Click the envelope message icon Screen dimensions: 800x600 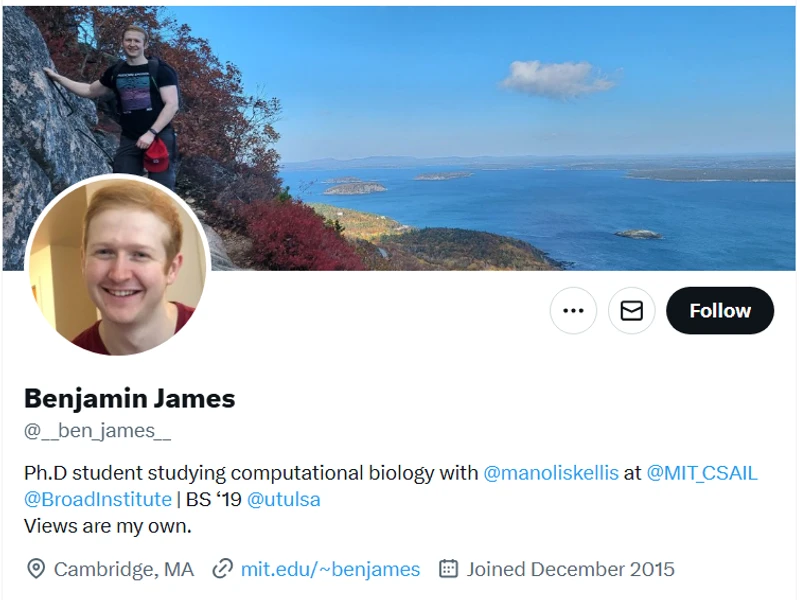click(x=631, y=311)
